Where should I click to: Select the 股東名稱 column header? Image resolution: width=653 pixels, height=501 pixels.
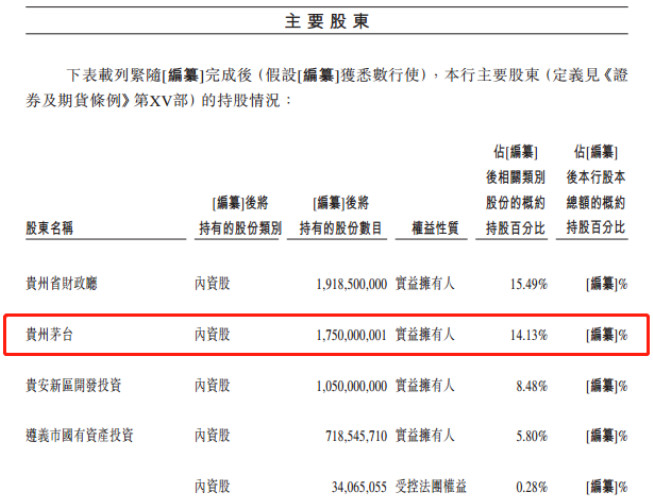pyautogui.click(x=50, y=228)
